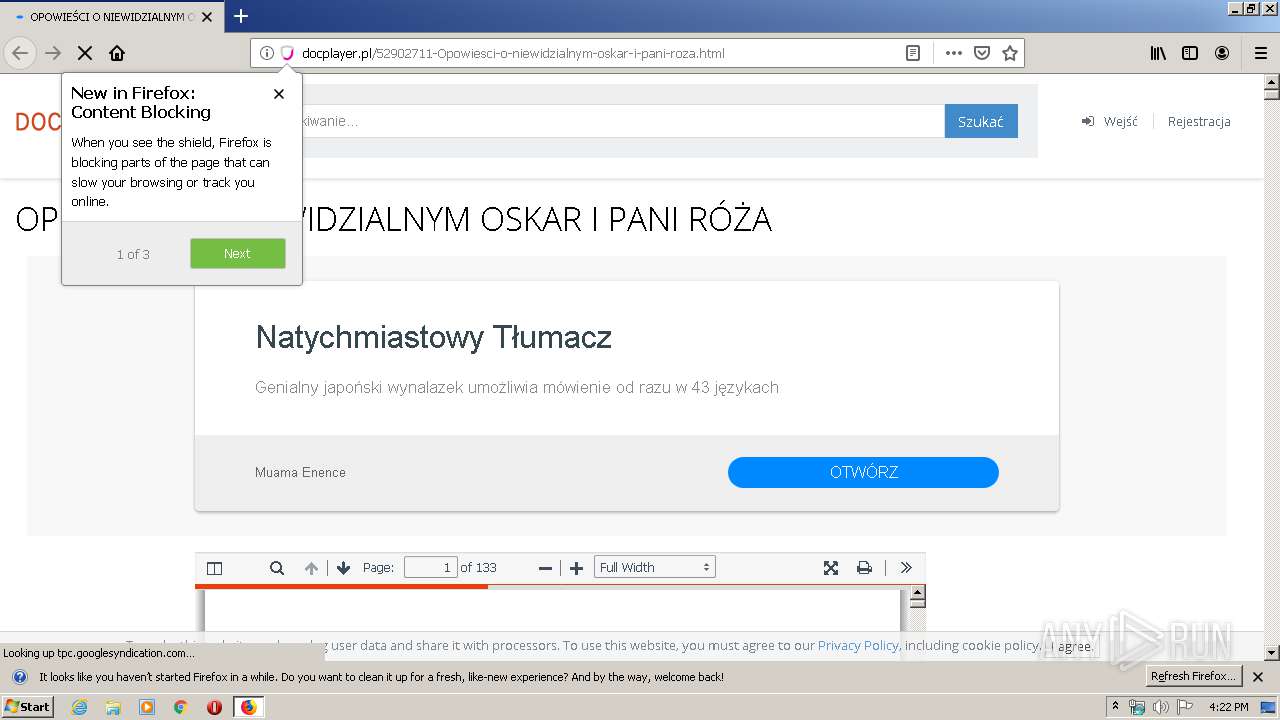The height and width of the screenshot is (720, 1280).
Task: Open the Rejestracja link
Action: (x=1199, y=121)
